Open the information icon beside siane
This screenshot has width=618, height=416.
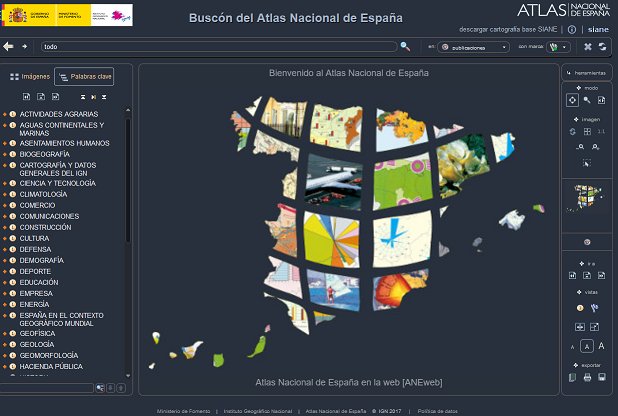point(571,30)
